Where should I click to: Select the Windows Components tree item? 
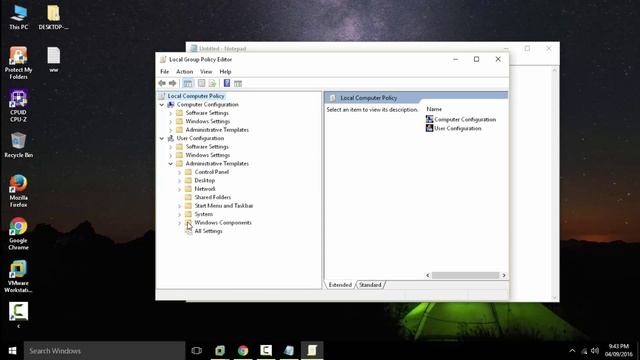pyautogui.click(x=223, y=222)
